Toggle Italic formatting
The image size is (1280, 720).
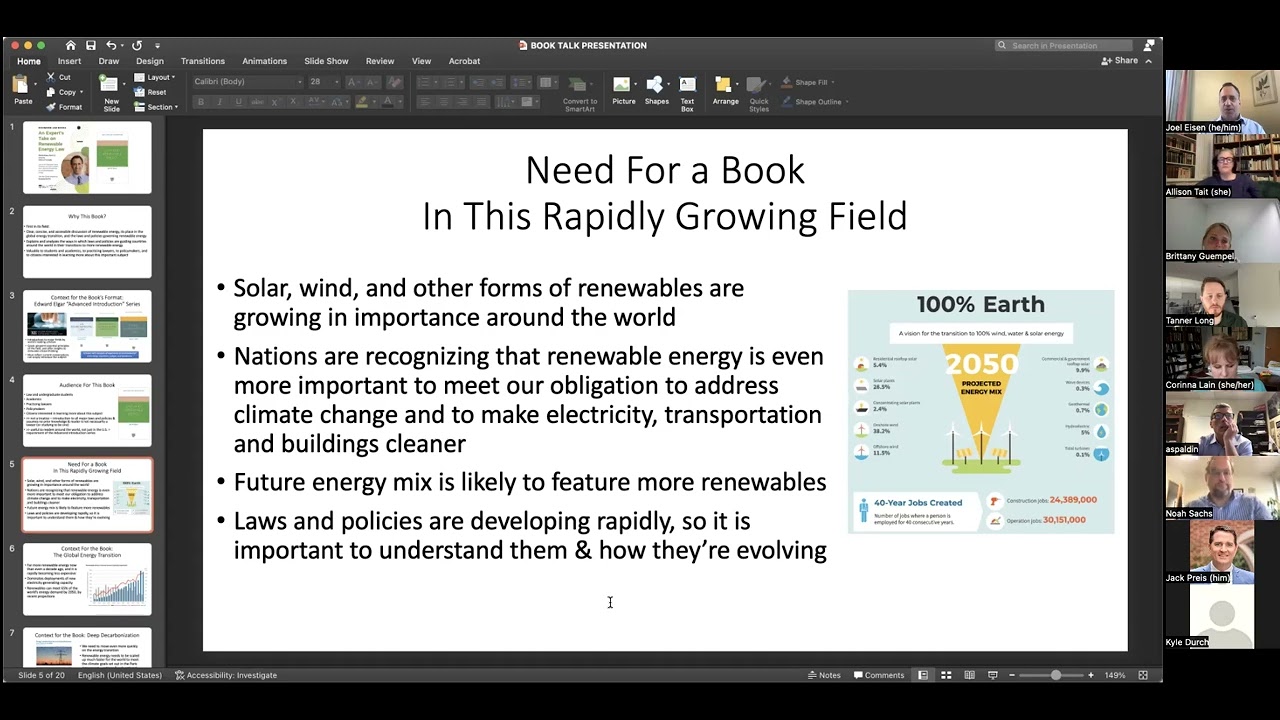coord(219,102)
